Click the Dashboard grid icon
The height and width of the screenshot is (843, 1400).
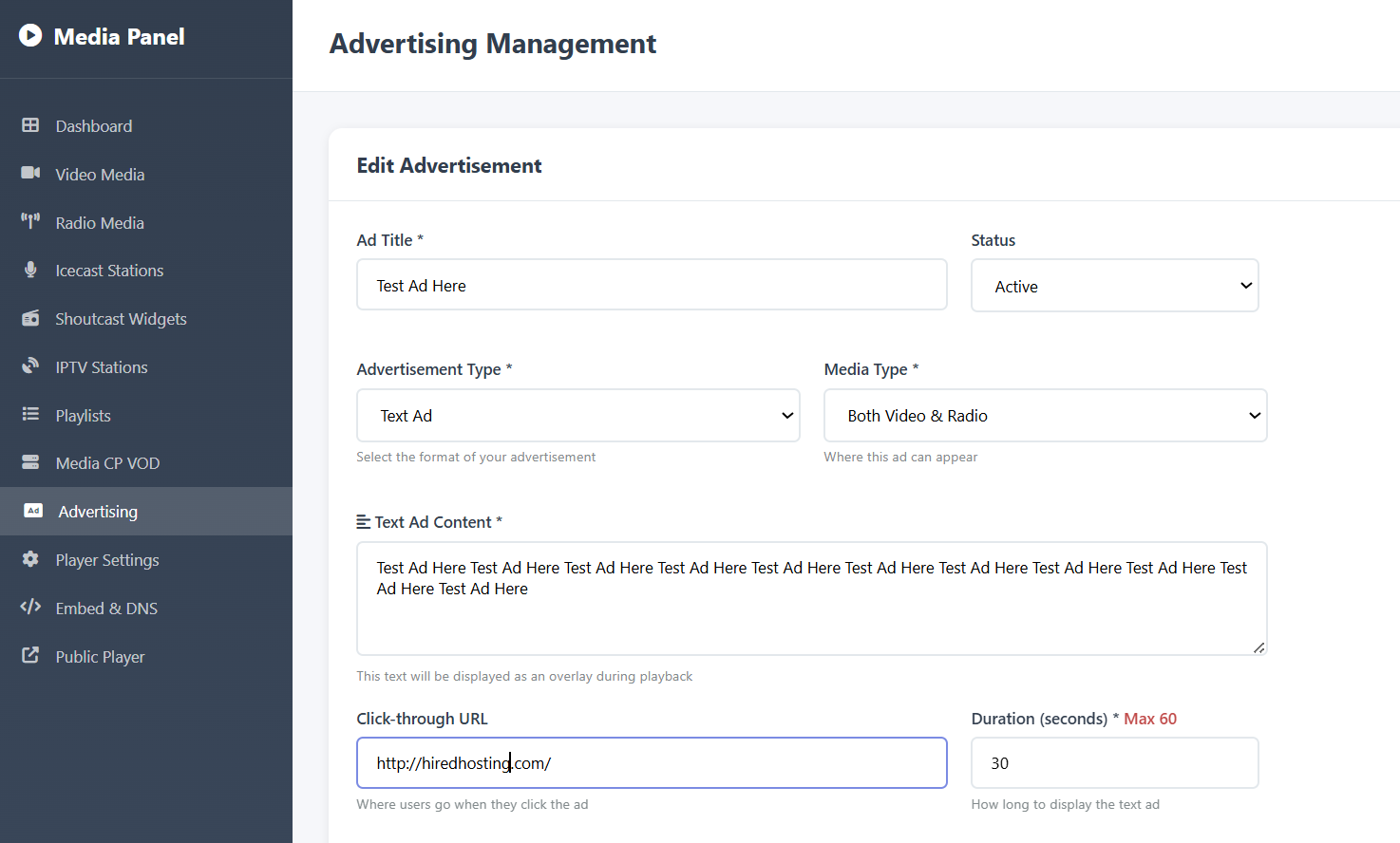(30, 125)
